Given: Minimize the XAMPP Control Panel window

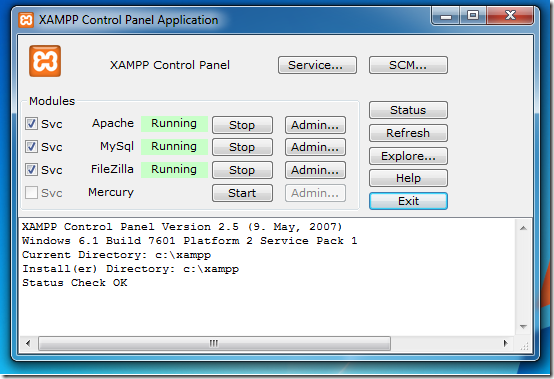Looking at the screenshot, I should pos(446,16).
